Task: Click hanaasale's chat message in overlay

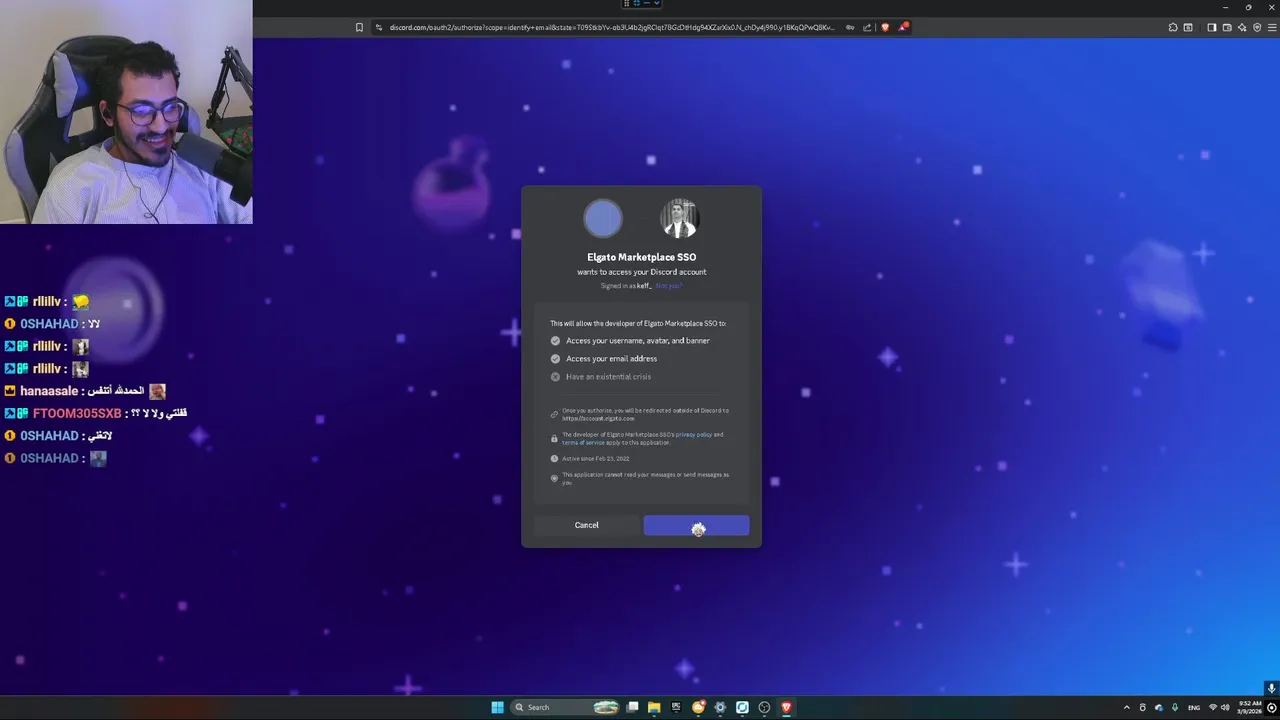Action: (85, 391)
